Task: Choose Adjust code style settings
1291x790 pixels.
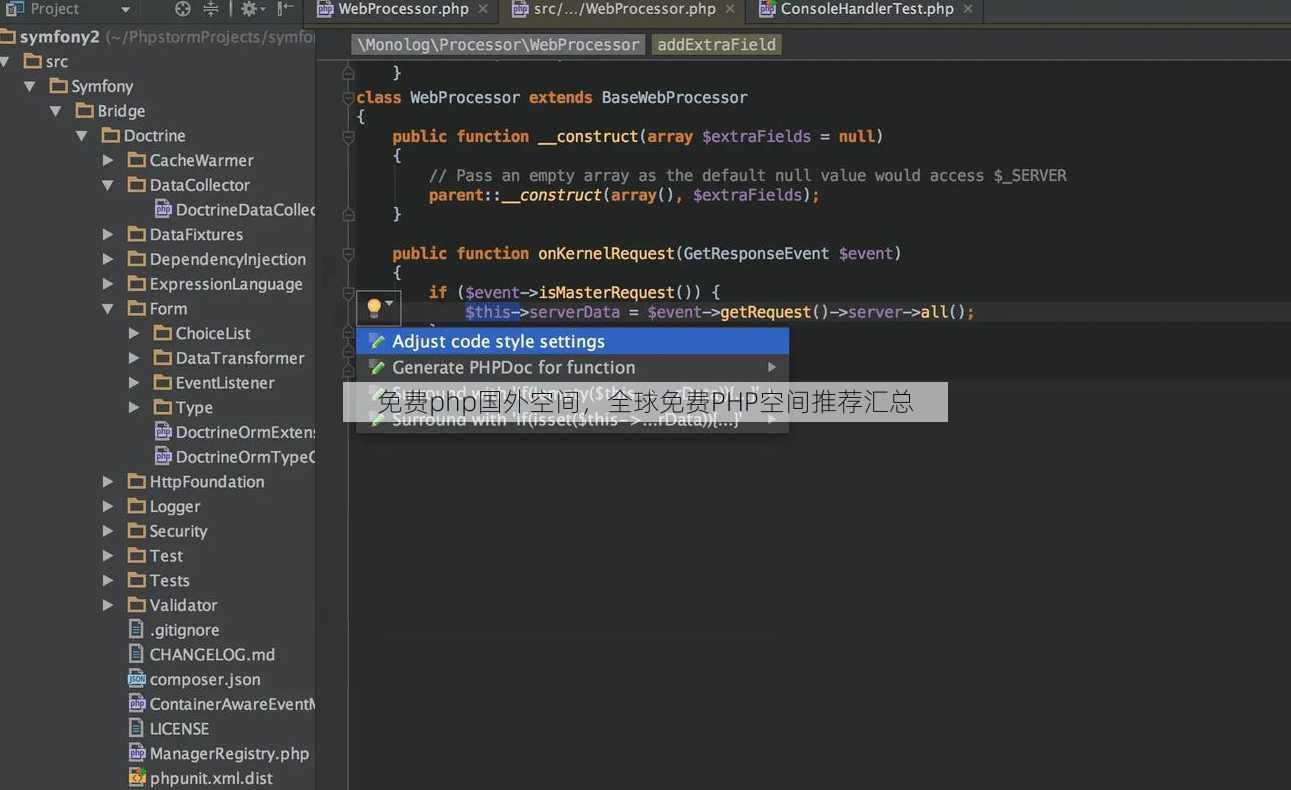Action: (573, 342)
